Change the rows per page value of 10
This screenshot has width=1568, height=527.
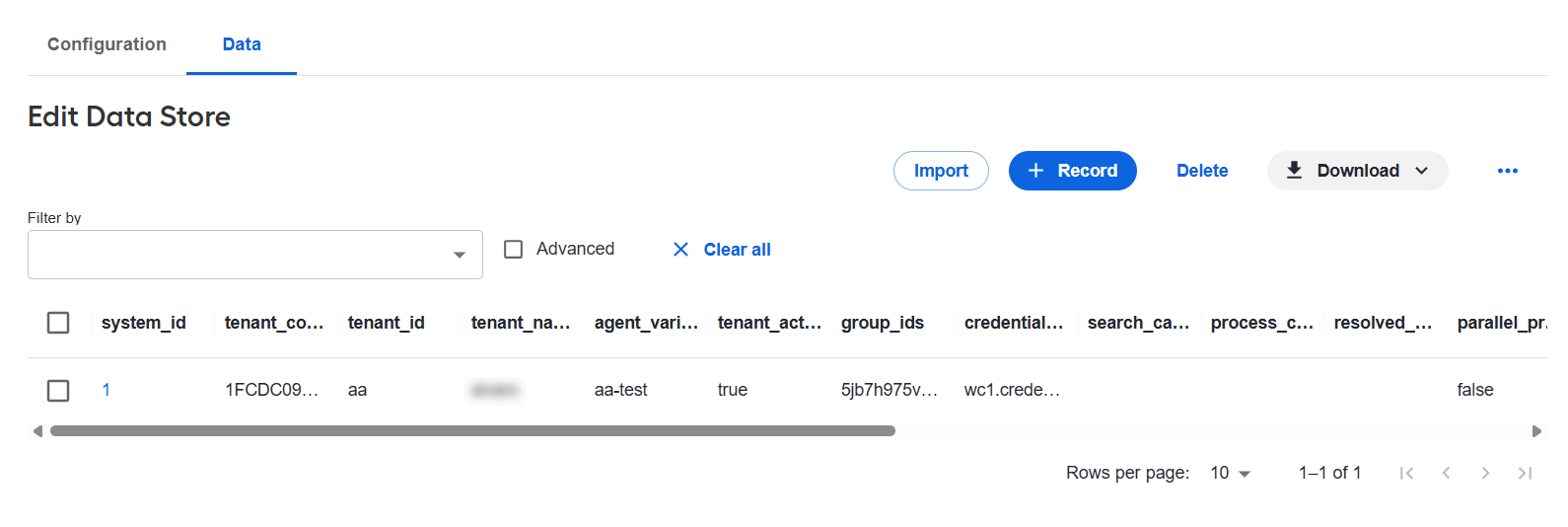(1231, 473)
